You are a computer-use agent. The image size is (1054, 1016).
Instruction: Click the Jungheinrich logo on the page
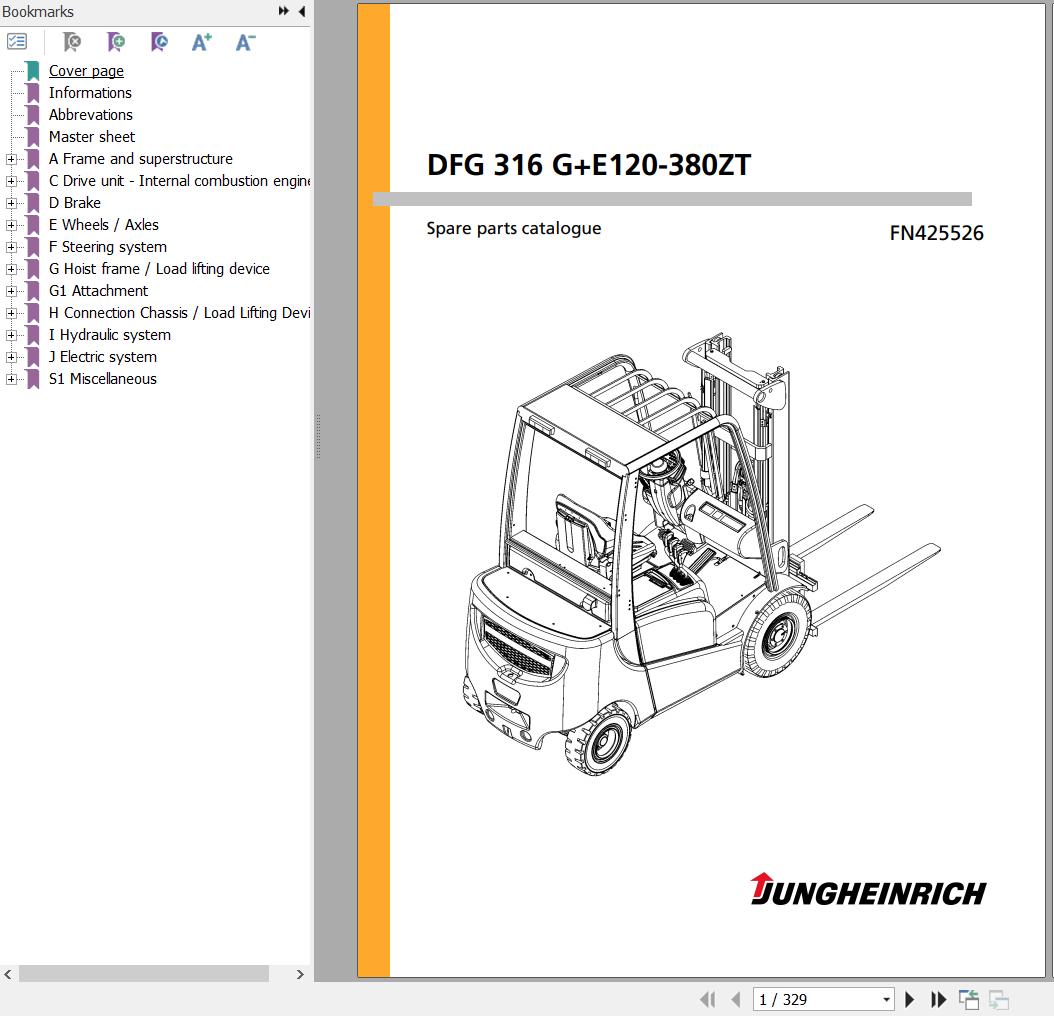point(868,890)
